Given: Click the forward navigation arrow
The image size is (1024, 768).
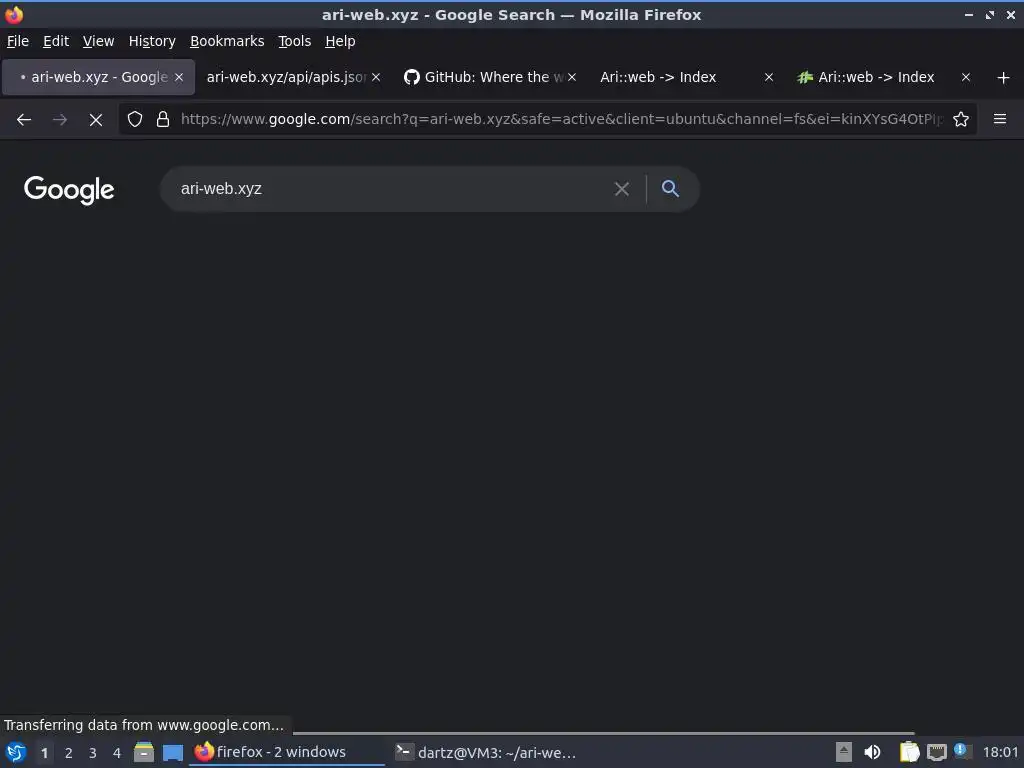Looking at the screenshot, I should (x=60, y=120).
